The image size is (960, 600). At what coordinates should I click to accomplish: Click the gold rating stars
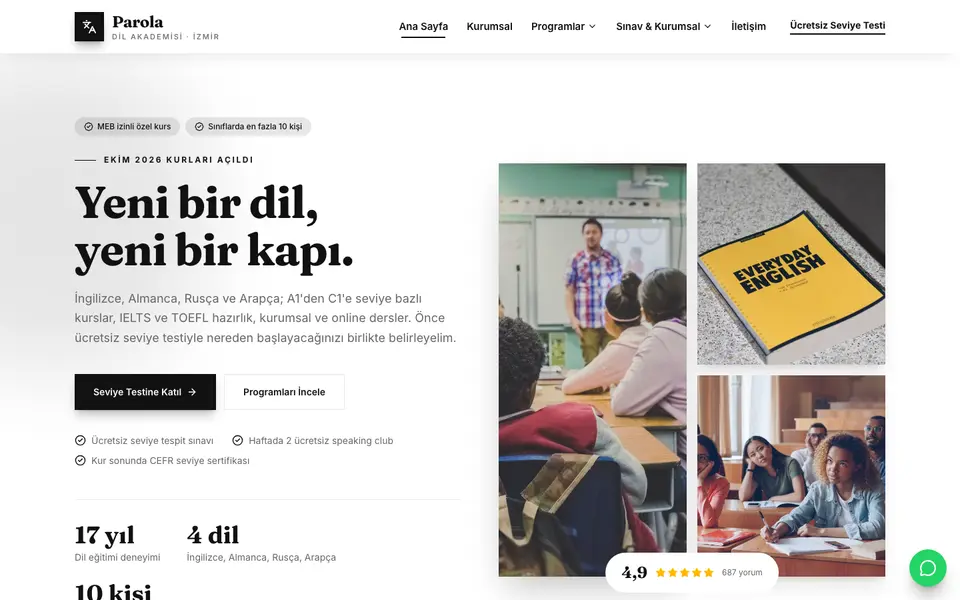pos(684,572)
